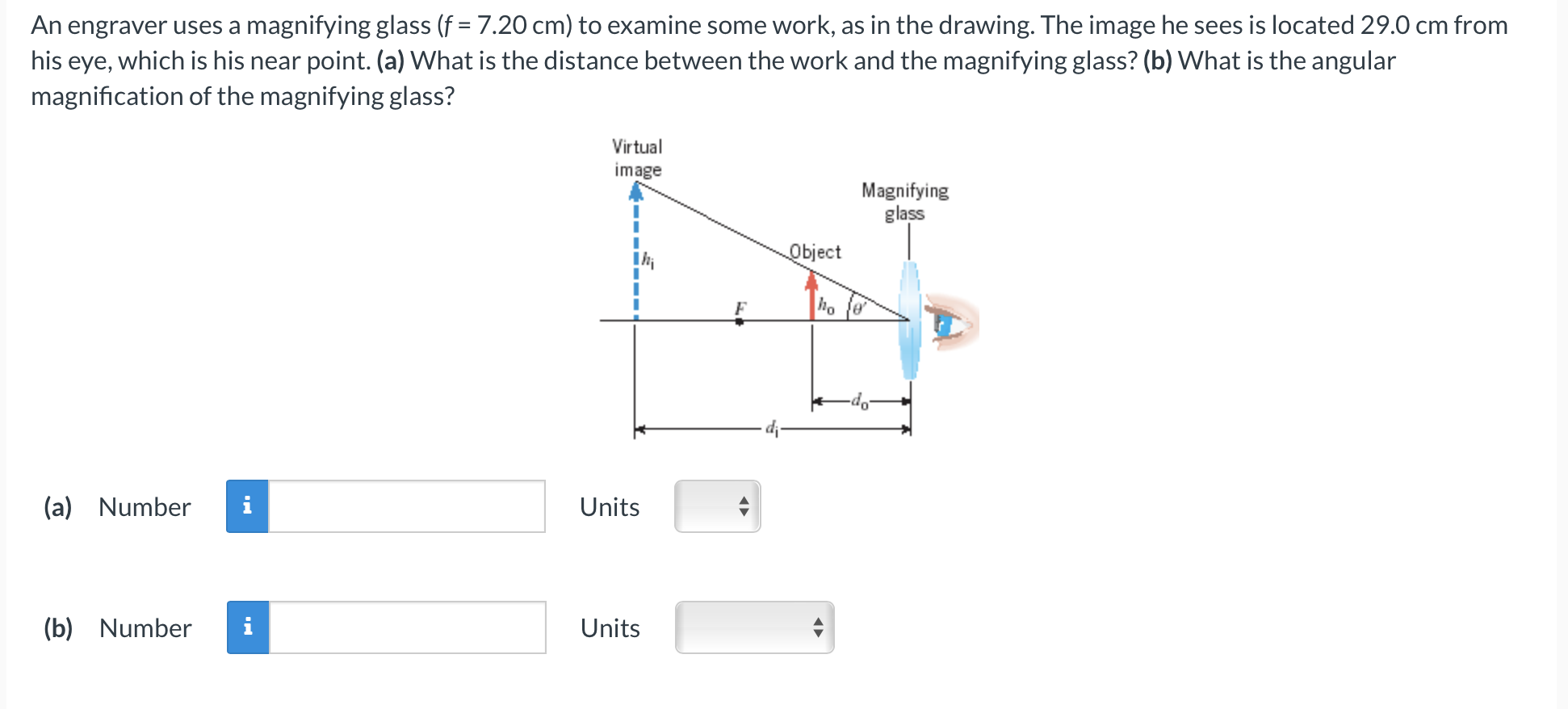Open the Units dropdown for part (a)
Image resolution: width=1568 pixels, height=709 pixels.
(717, 506)
